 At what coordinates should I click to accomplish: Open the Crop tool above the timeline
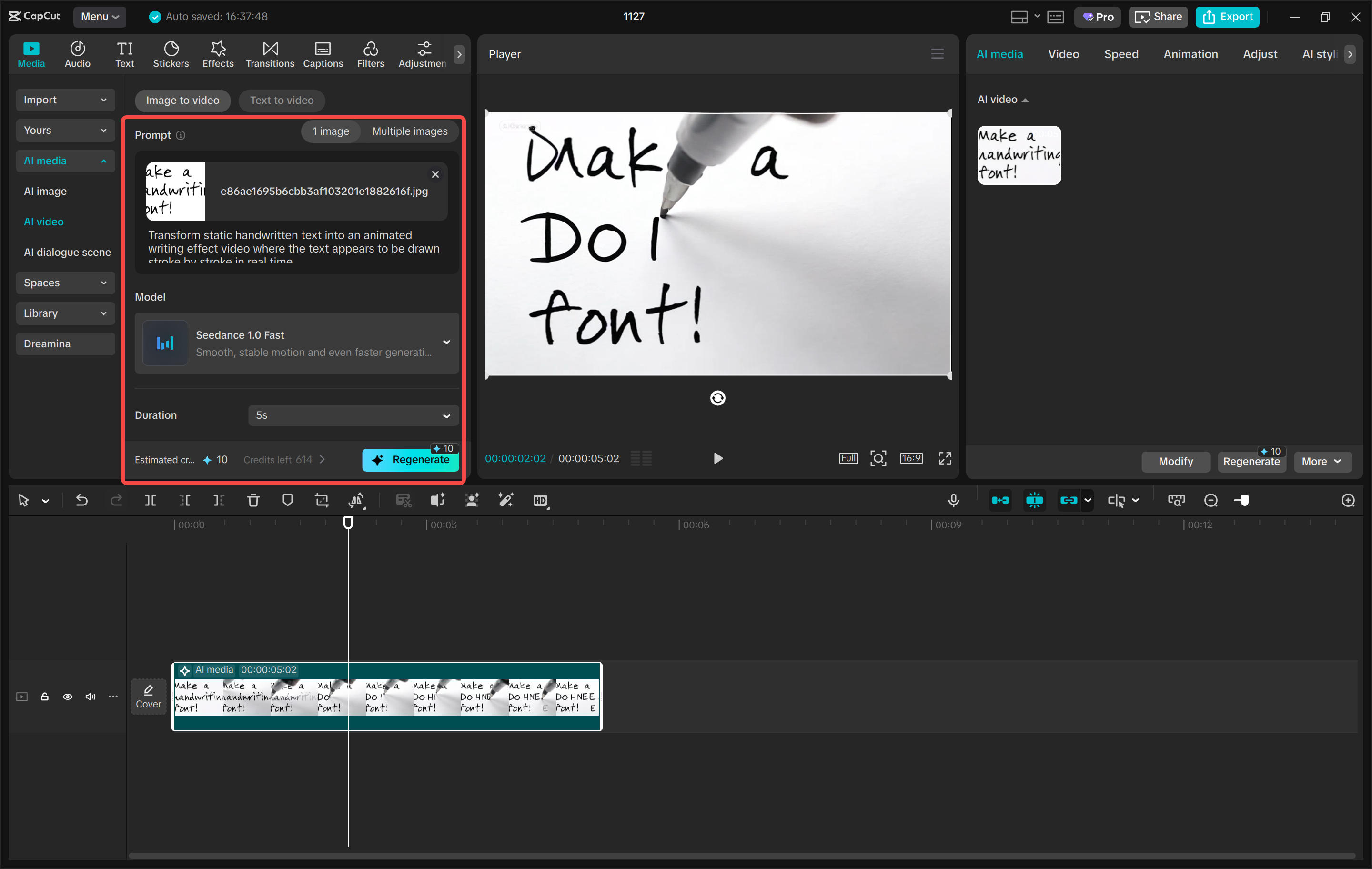(x=322, y=500)
